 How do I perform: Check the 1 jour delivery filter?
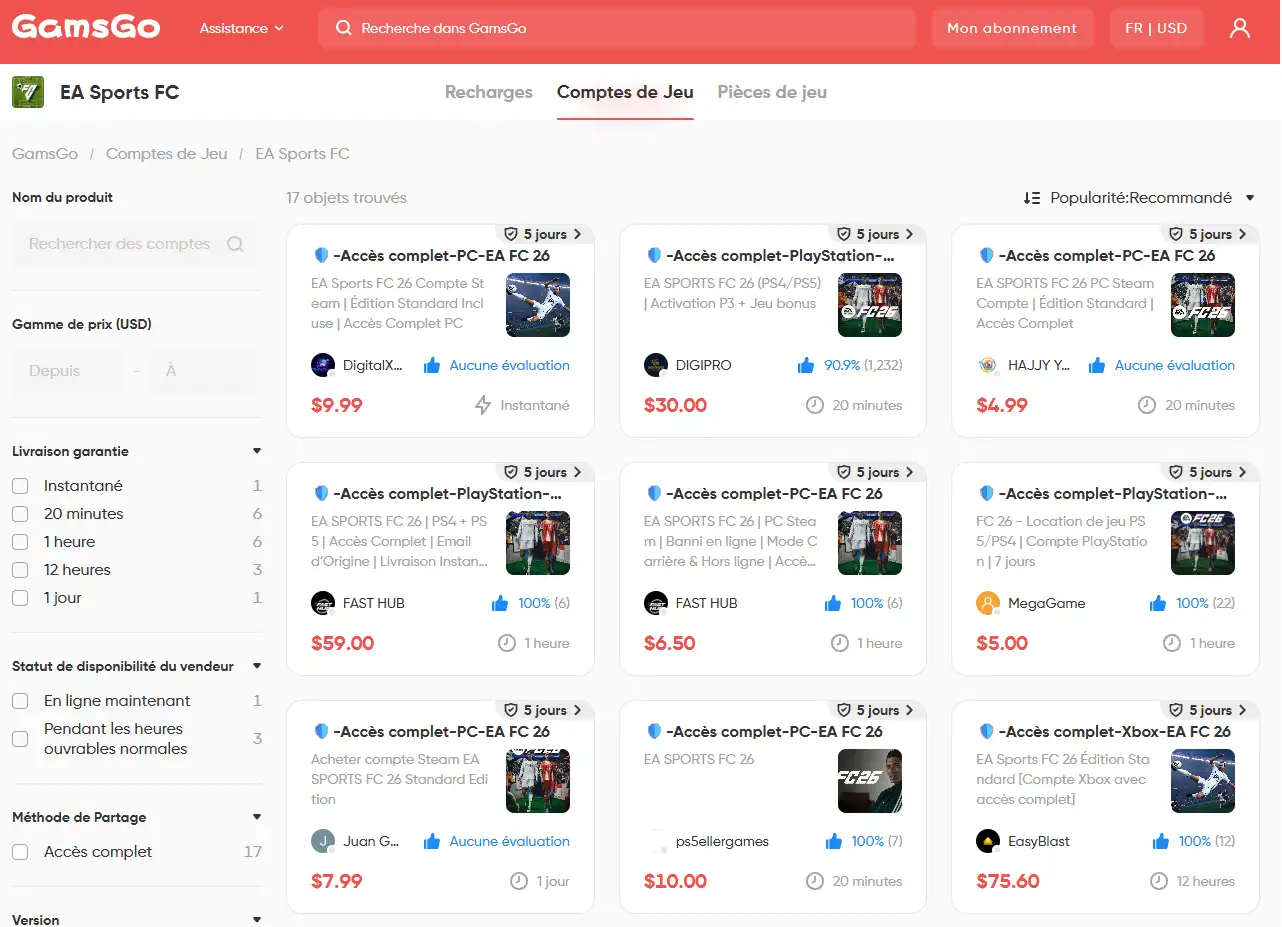[20, 598]
